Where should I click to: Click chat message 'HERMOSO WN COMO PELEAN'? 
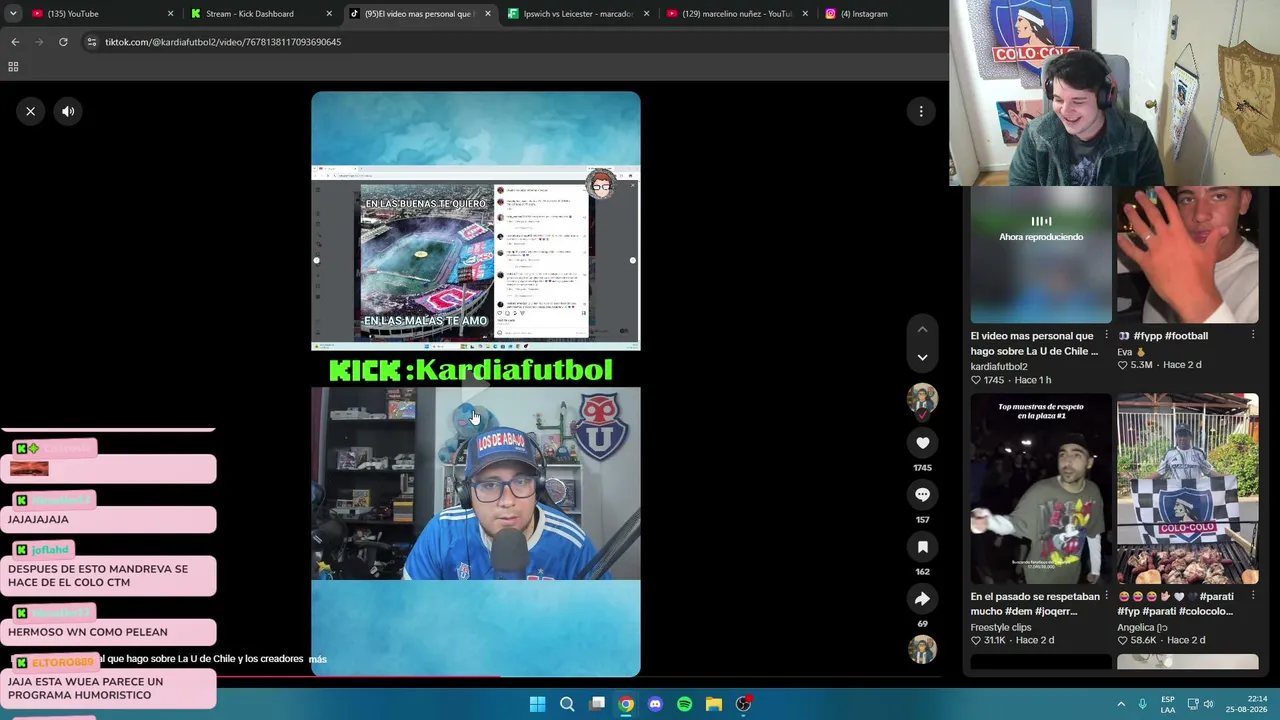click(88, 632)
